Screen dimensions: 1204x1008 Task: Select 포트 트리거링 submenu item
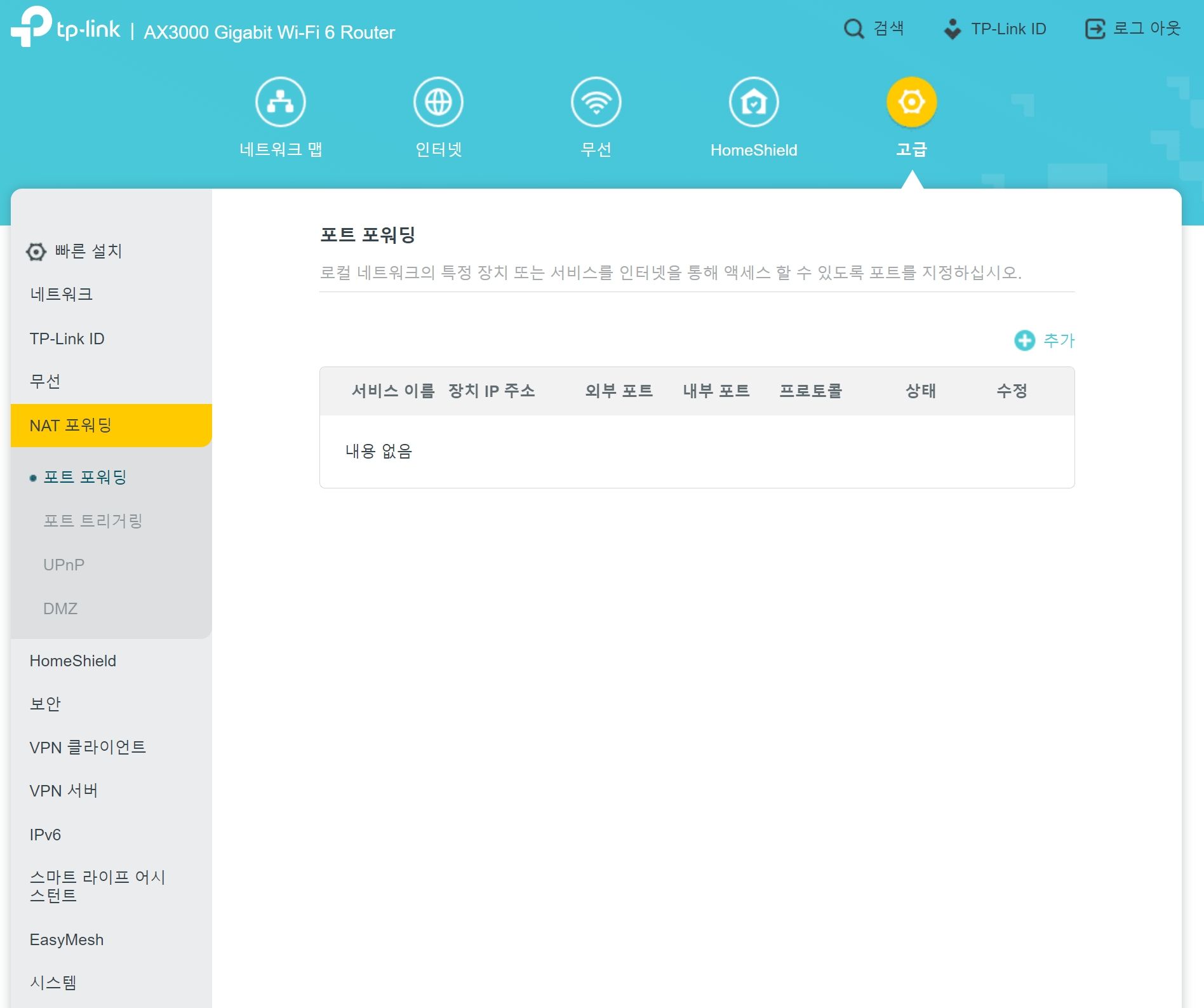93,521
